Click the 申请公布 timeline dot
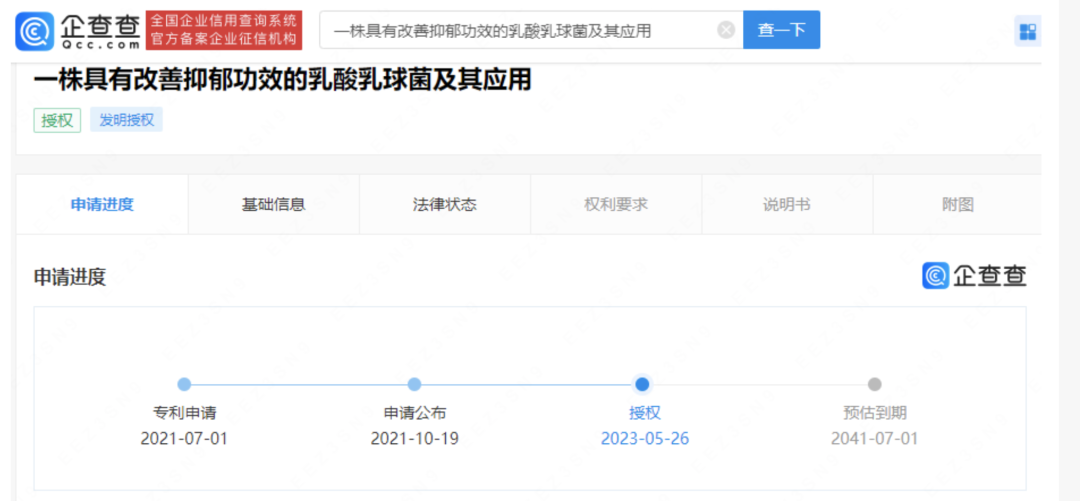This screenshot has height=501, width=1080. pos(414,385)
